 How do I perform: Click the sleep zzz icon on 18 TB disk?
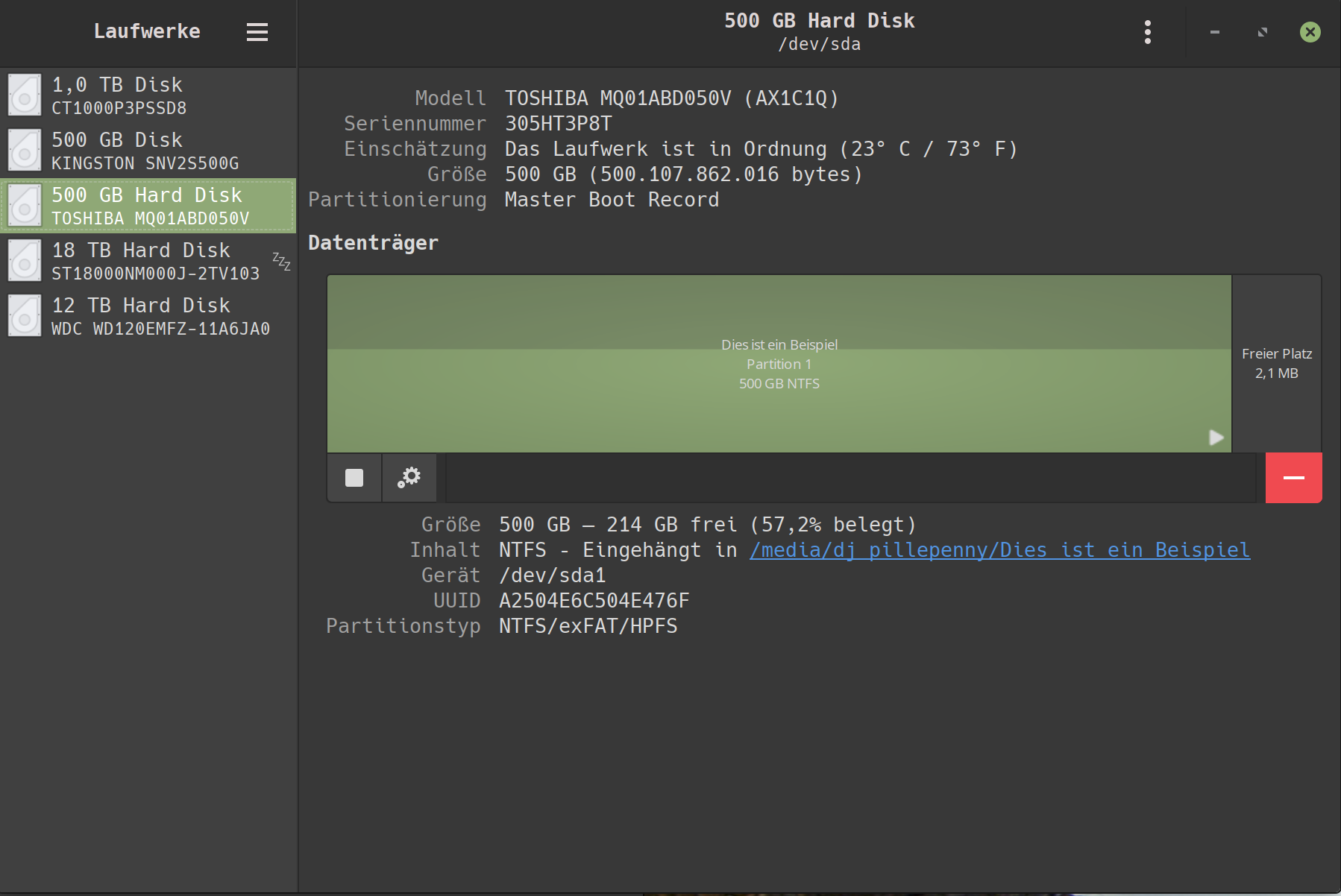tap(281, 261)
